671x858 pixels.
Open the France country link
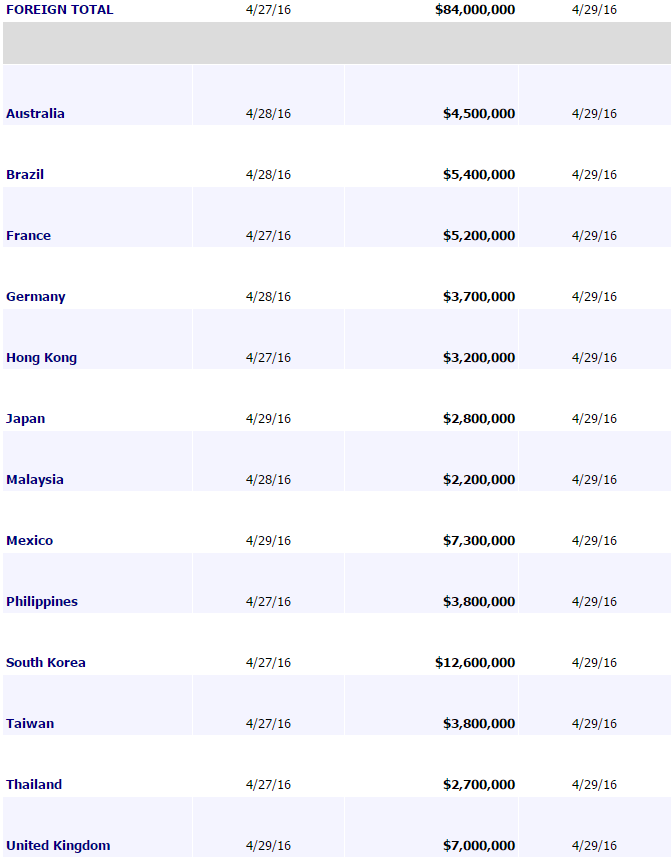click(x=28, y=235)
